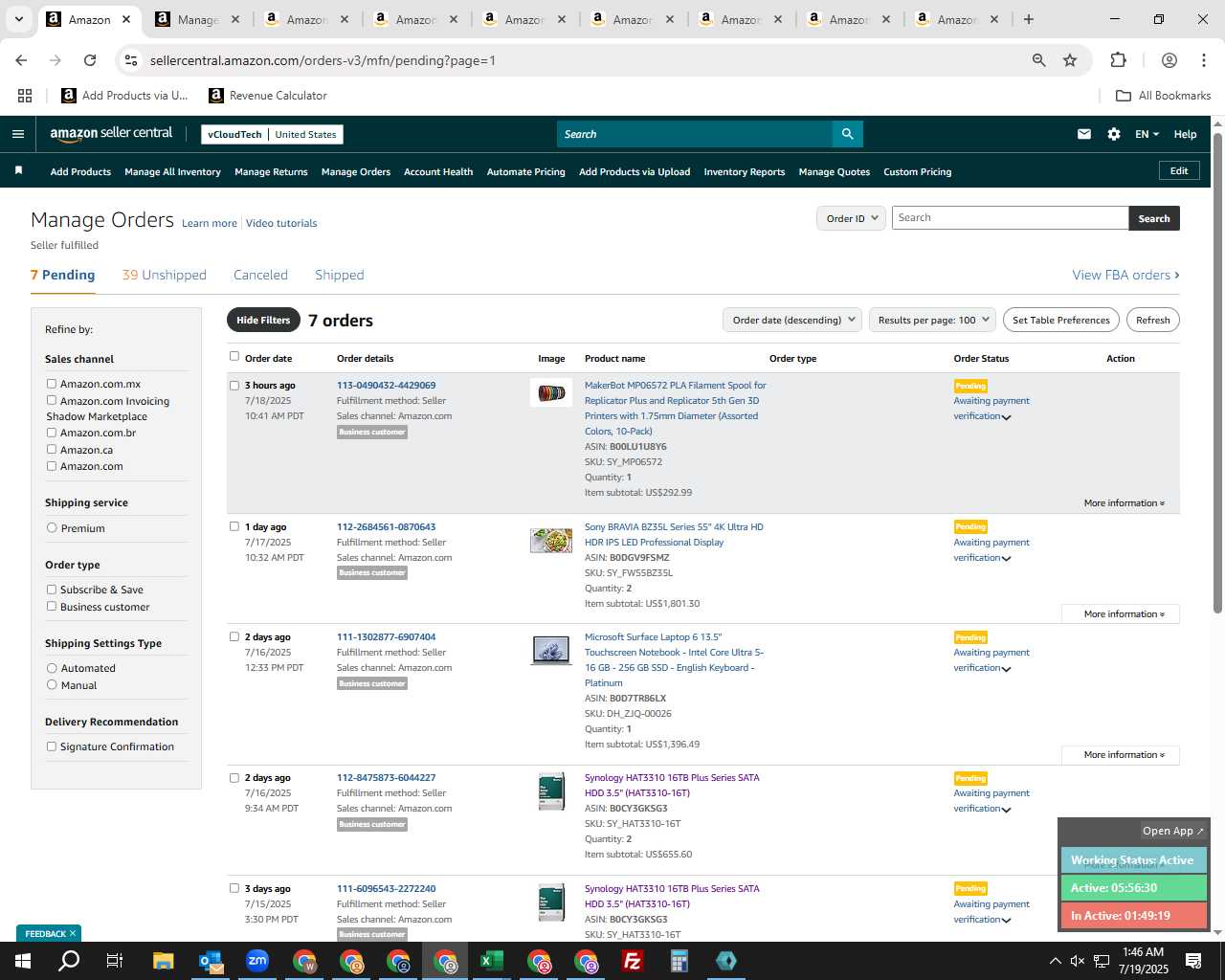The height and width of the screenshot is (980, 1225).
Task: Click the Sony BRAVIA product thumbnail
Action: (551, 540)
